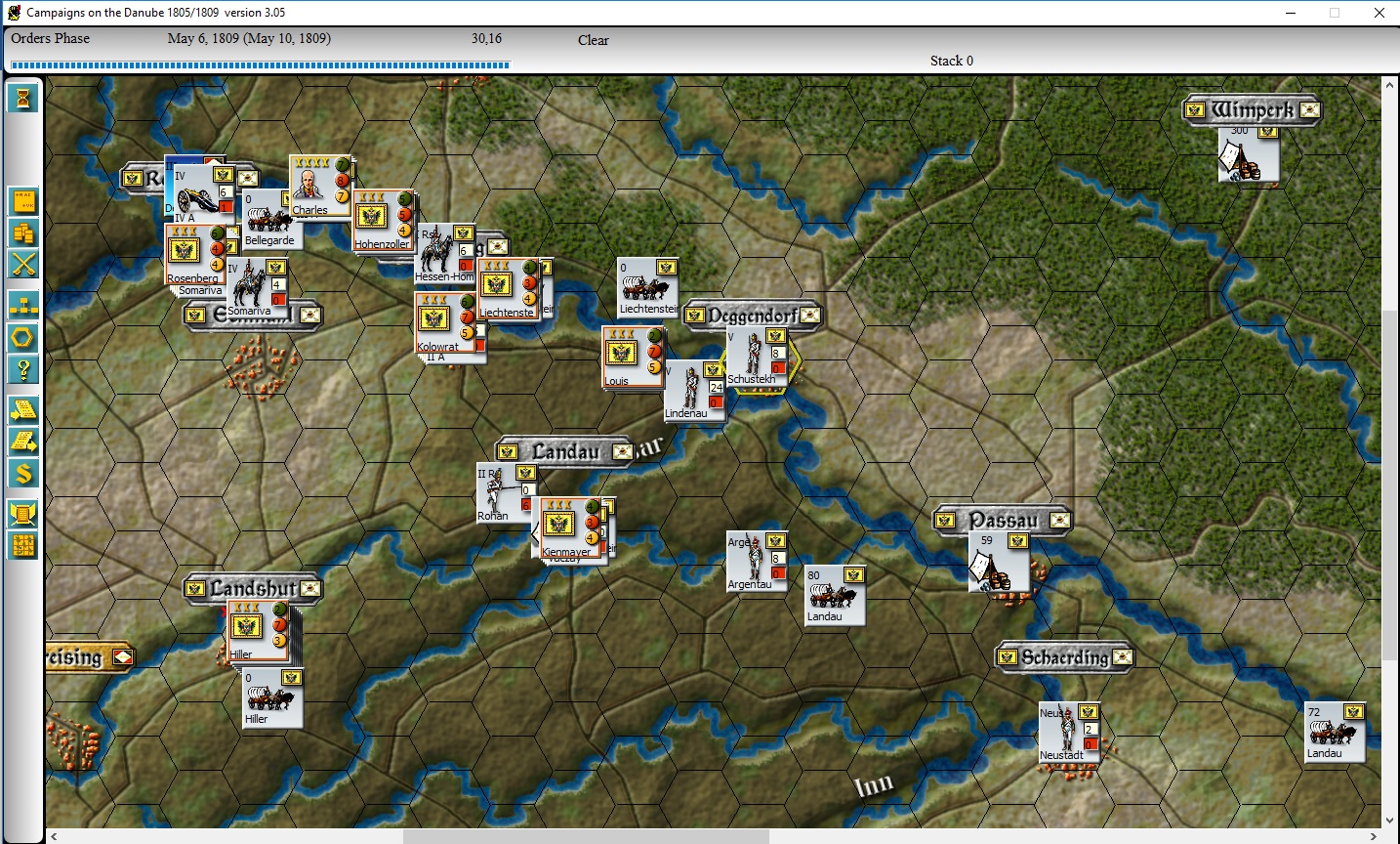
Task: Open the mini-map grid icon
Action: (x=23, y=545)
